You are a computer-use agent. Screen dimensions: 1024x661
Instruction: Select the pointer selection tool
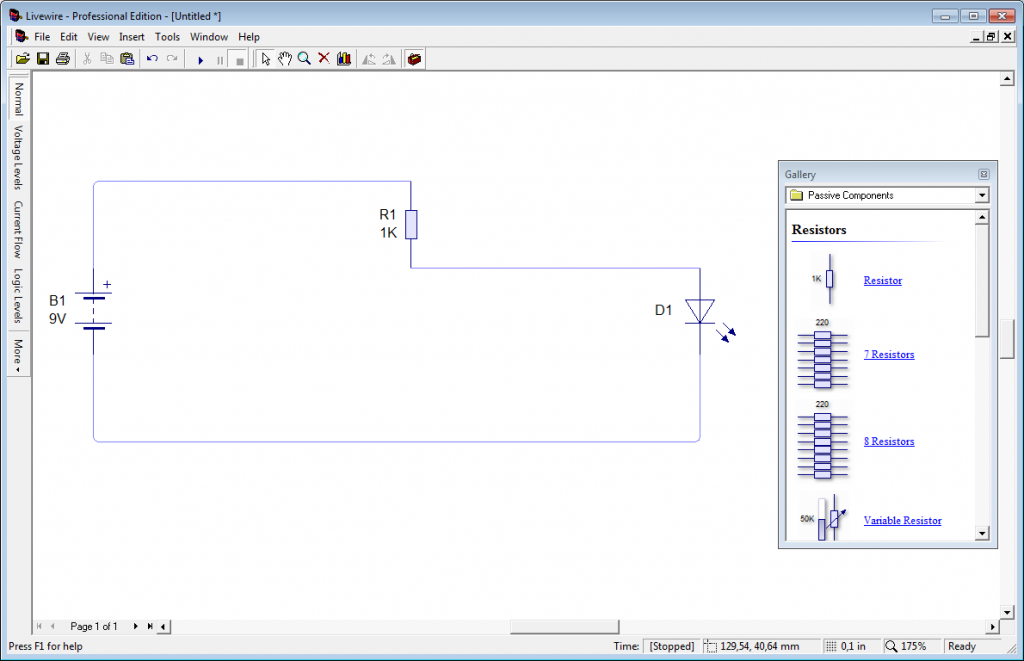click(264, 58)
